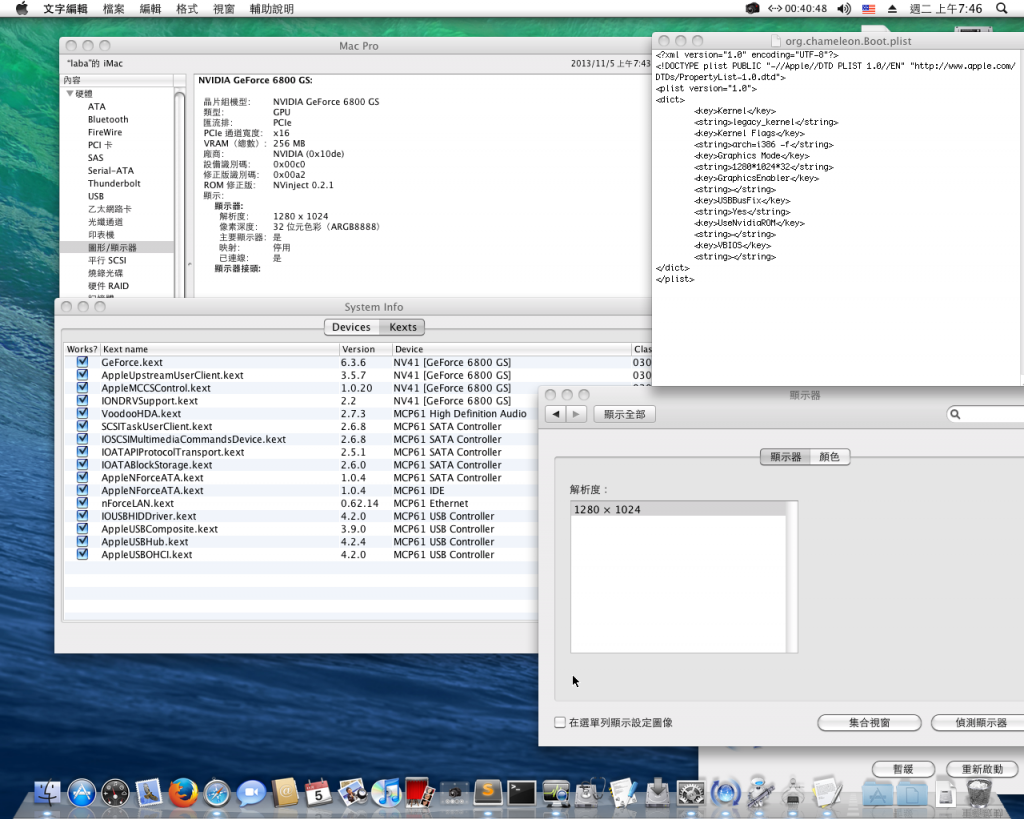1024x819 pixels.
Task: Click the 暫緩 (Later) button
Action: point(903,769)
